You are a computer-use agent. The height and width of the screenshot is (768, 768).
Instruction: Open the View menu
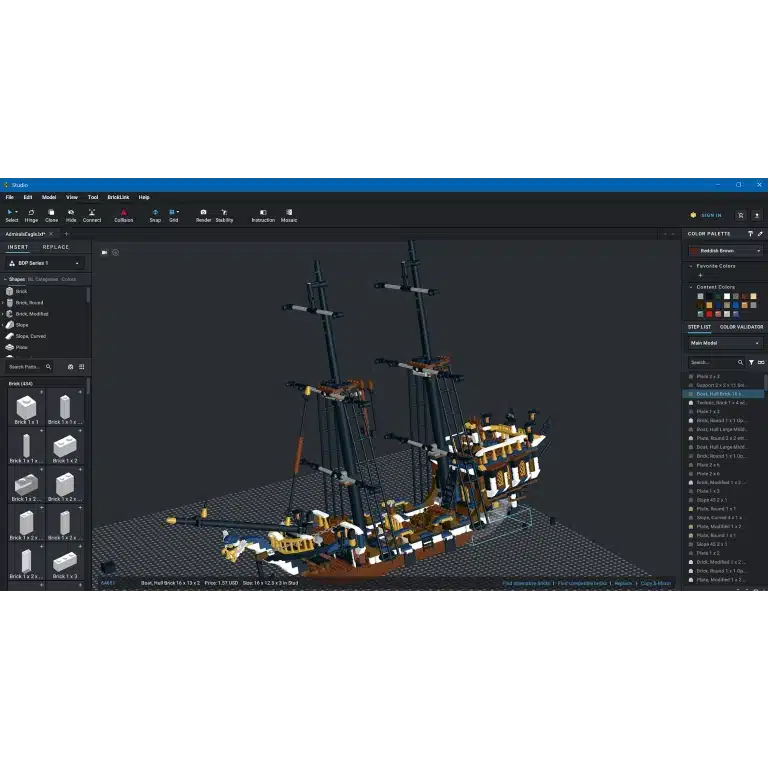click(x=72, y=197)
